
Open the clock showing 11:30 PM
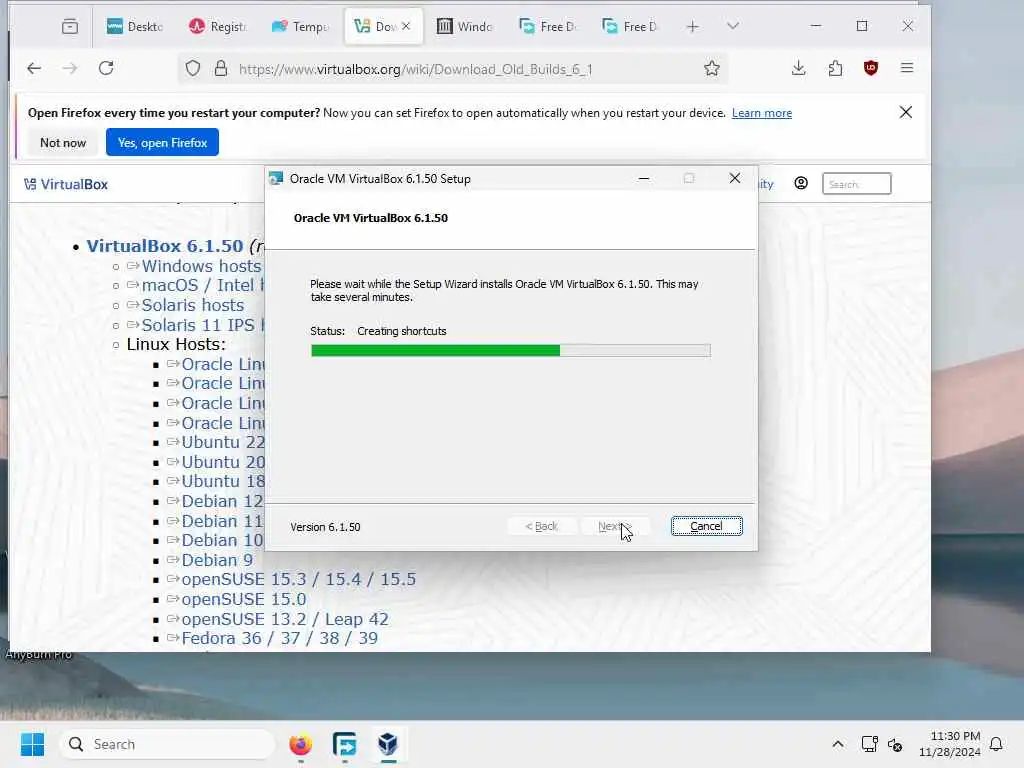pyautogui.click(x=950, y=744)
